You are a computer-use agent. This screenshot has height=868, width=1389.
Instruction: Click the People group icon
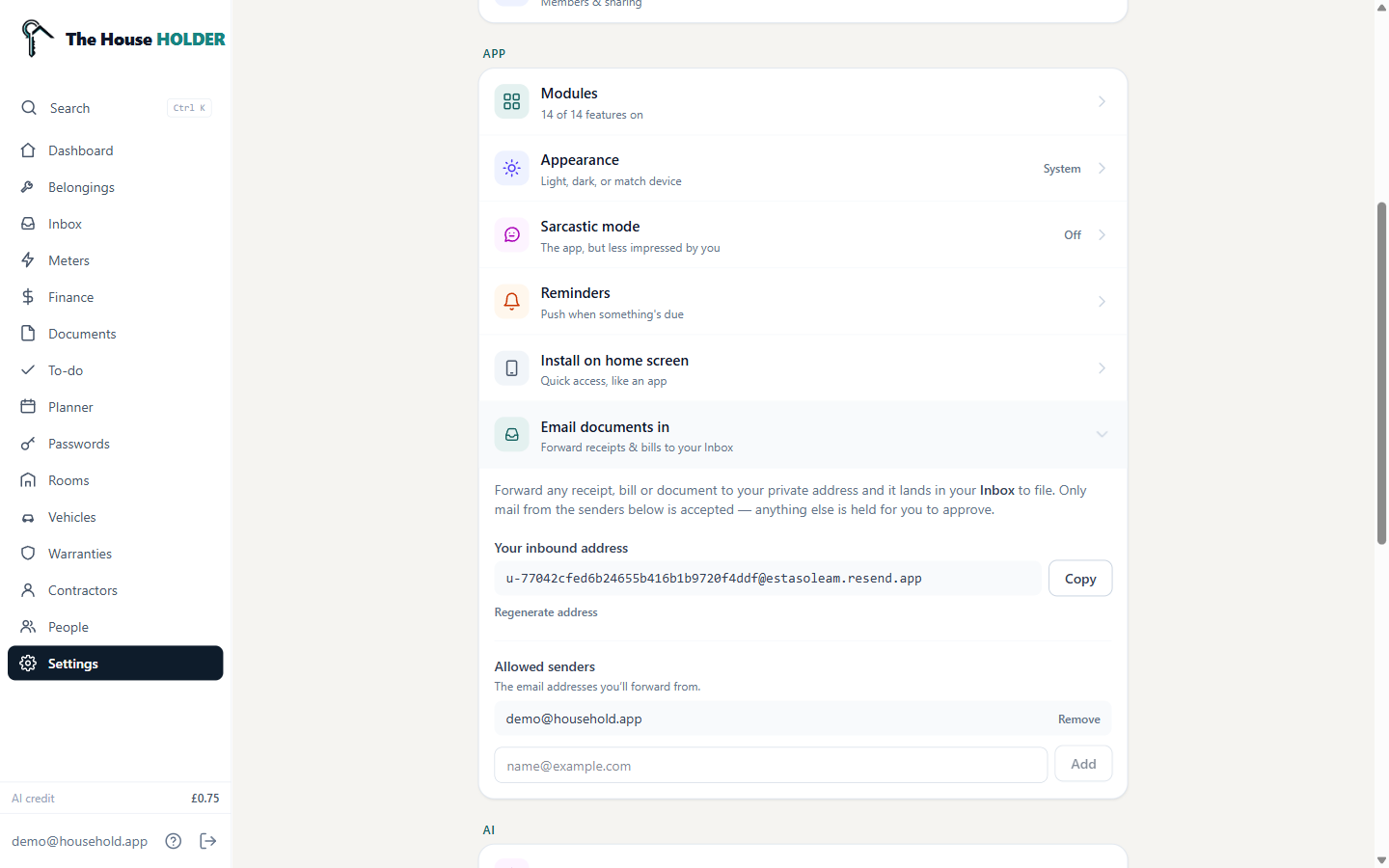(28, 627)
